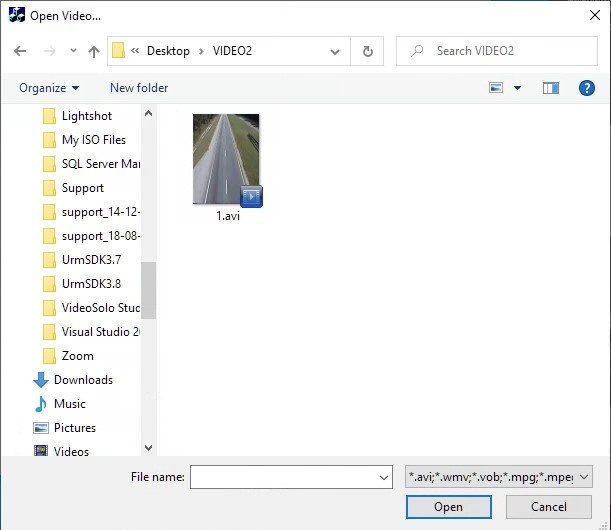611x530 pixels.
Task: Toggle the preview pane
Action: 551,88
